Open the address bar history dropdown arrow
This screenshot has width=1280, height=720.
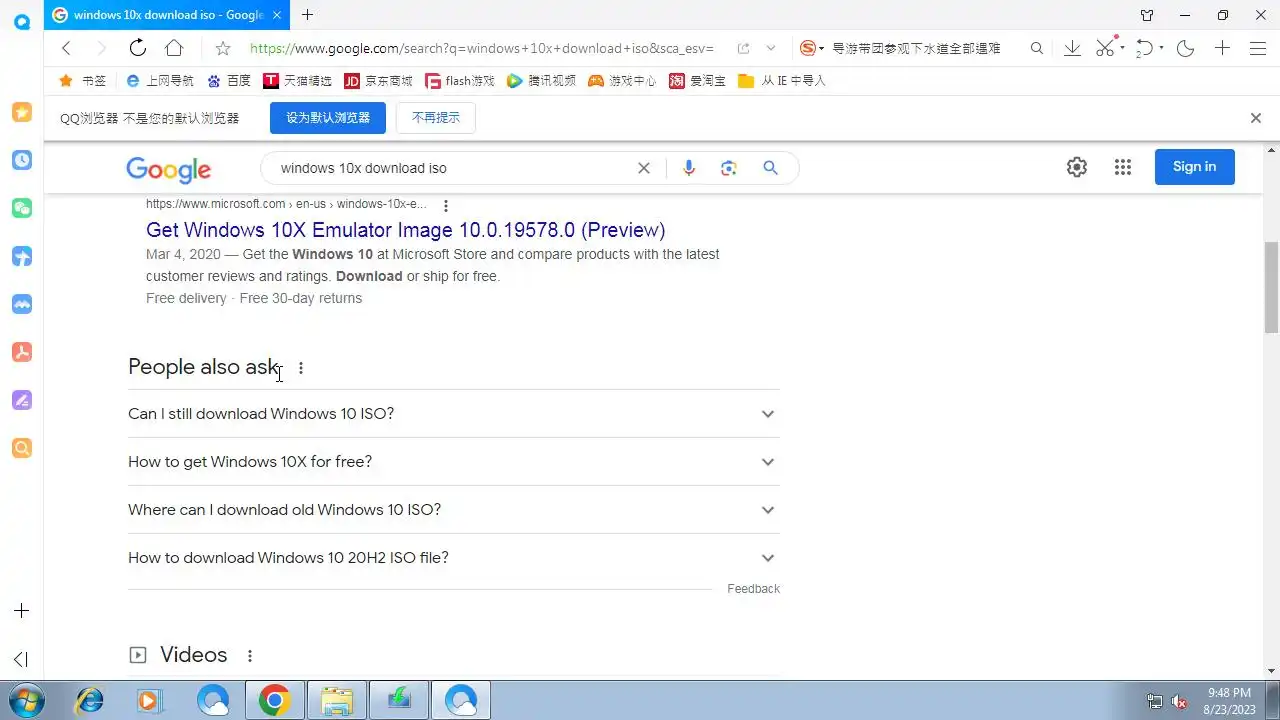click(x=771, y=48)
